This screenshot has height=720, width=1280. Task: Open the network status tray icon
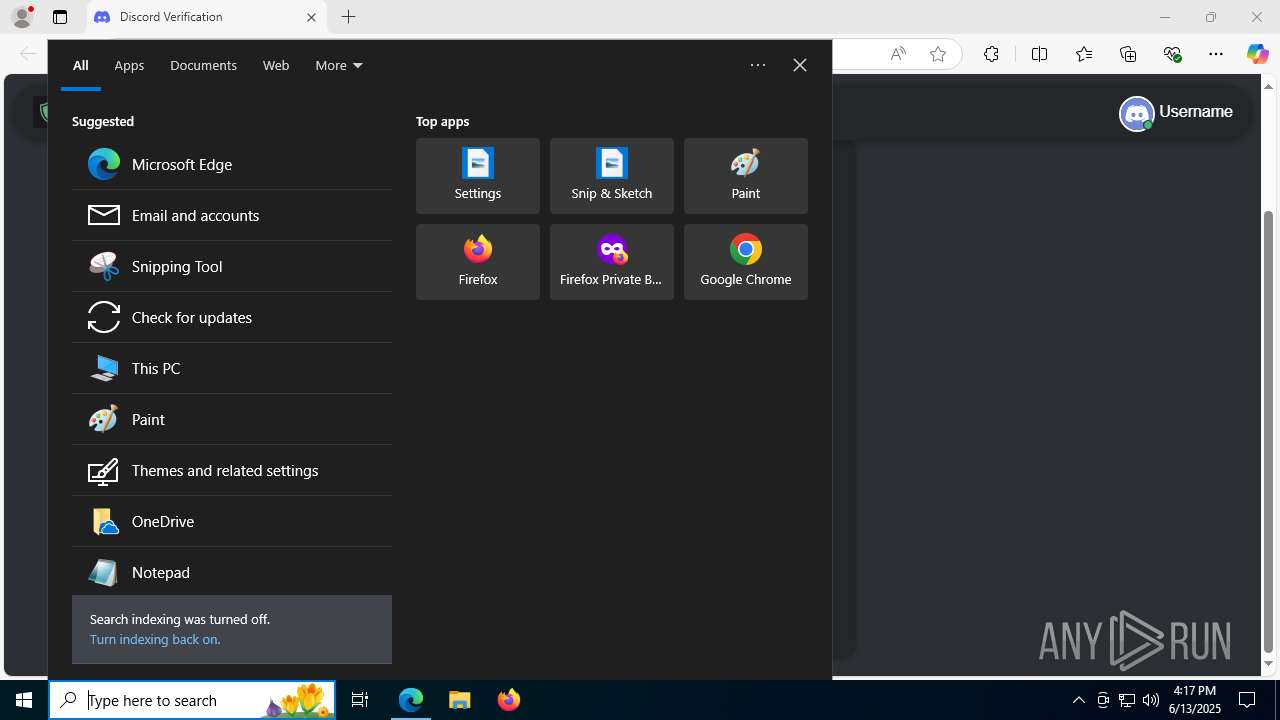[1127, 700]
